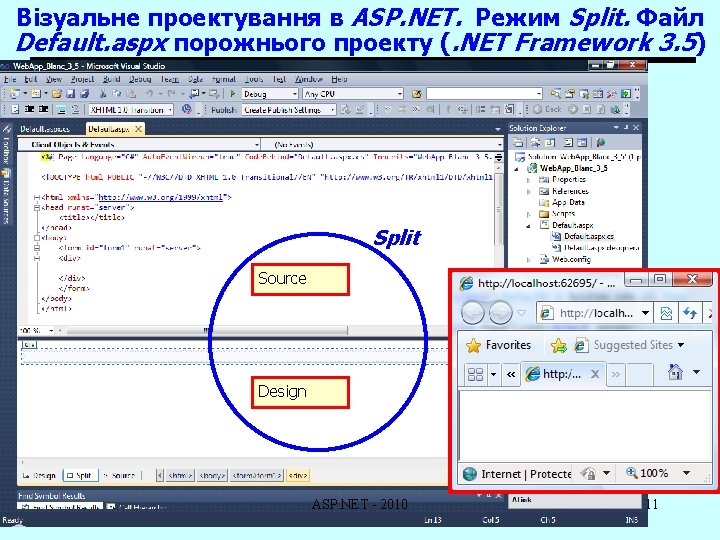
Task: Click the Save disk icon
Action: [x=70, y=94]
